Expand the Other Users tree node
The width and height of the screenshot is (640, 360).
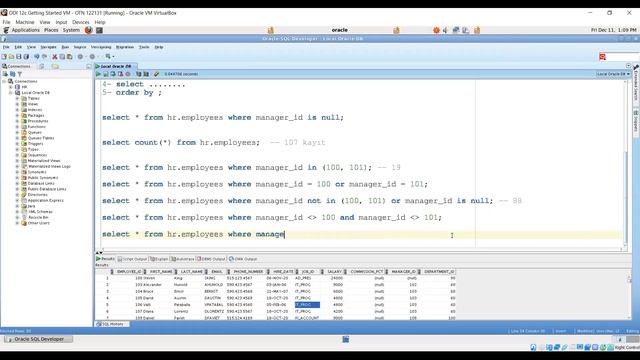coord(18,223)
